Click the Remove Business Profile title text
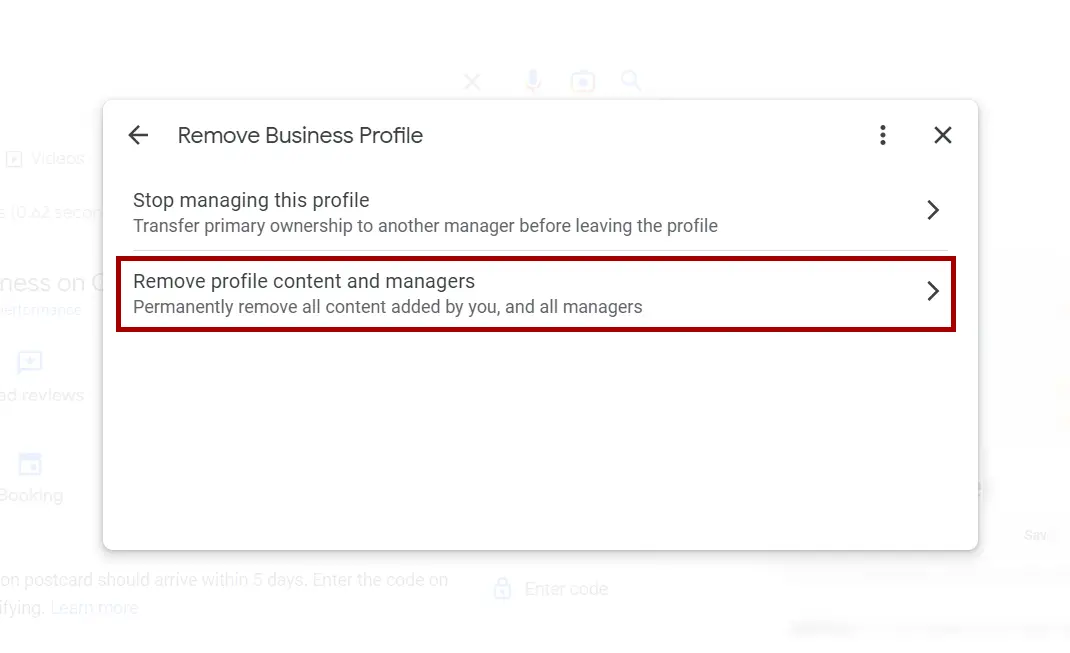Screen dimensions: 1070x653 (x=300, y=135)
